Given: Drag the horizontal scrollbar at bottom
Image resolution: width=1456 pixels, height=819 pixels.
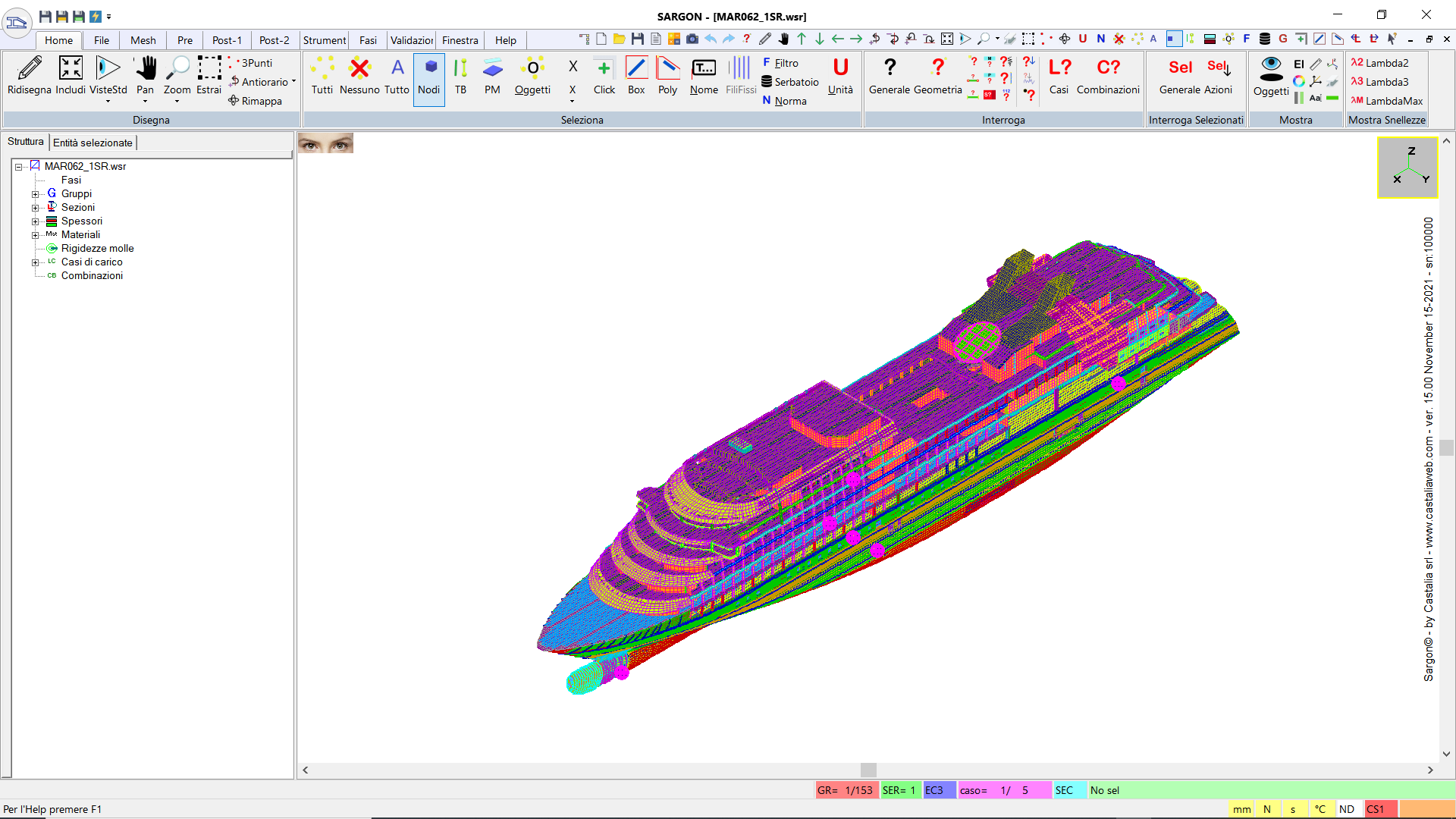Looking at the screenshot, I should coord(869,770).
